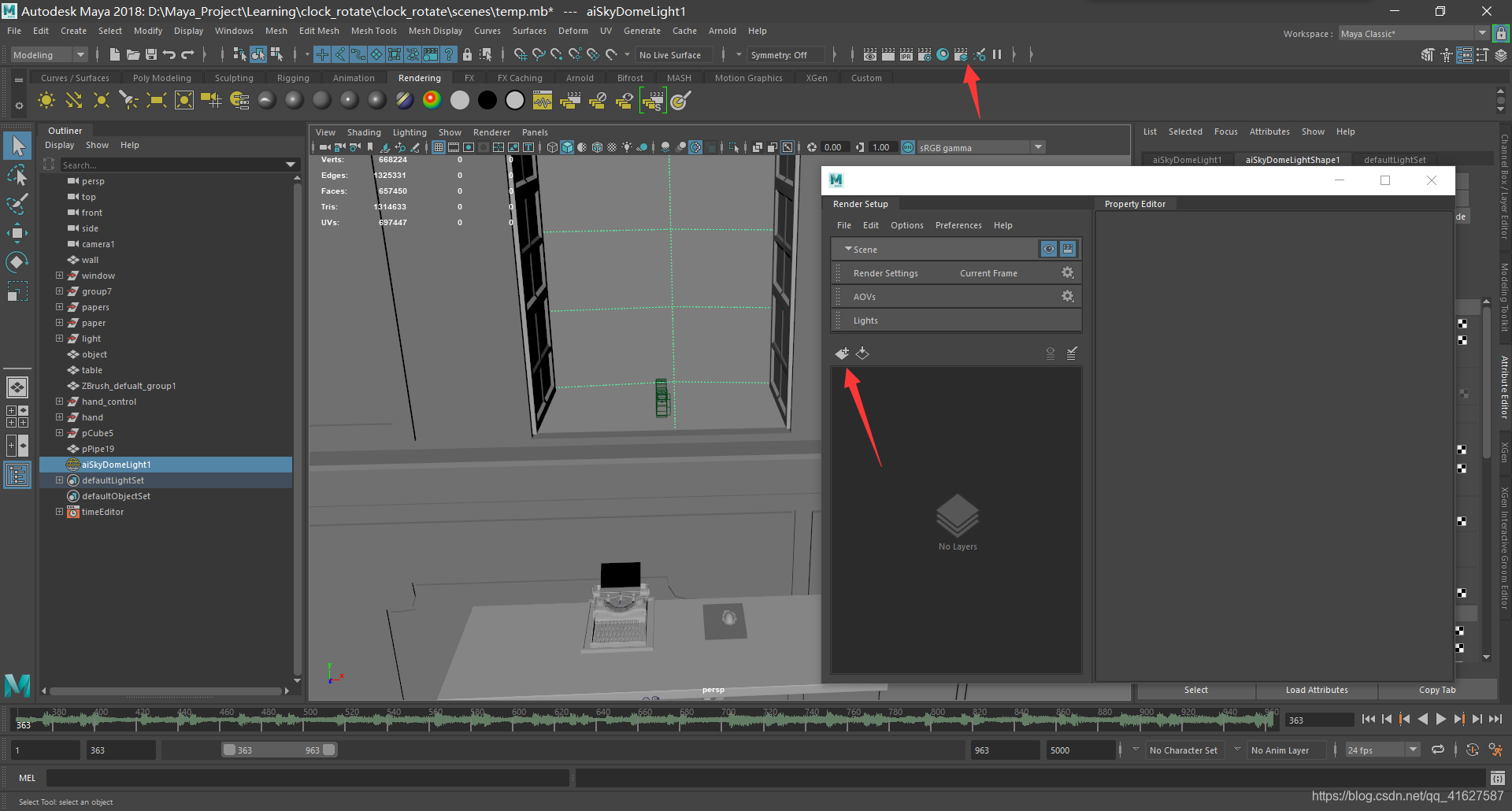Open the Render View window icon
This screenshot has width=1512, height=811.
[x=870, y=54]
